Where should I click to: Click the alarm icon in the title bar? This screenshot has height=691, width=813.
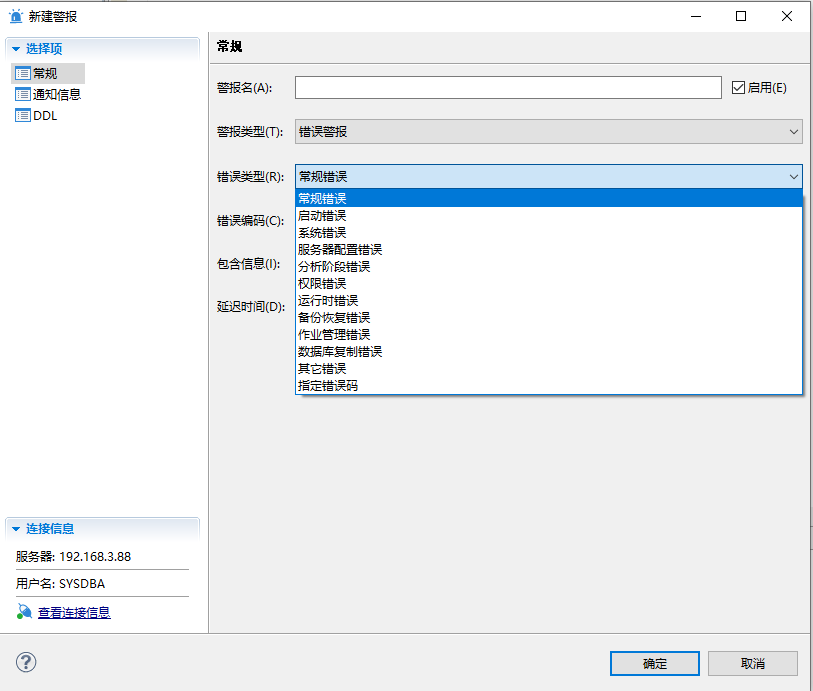16,16
